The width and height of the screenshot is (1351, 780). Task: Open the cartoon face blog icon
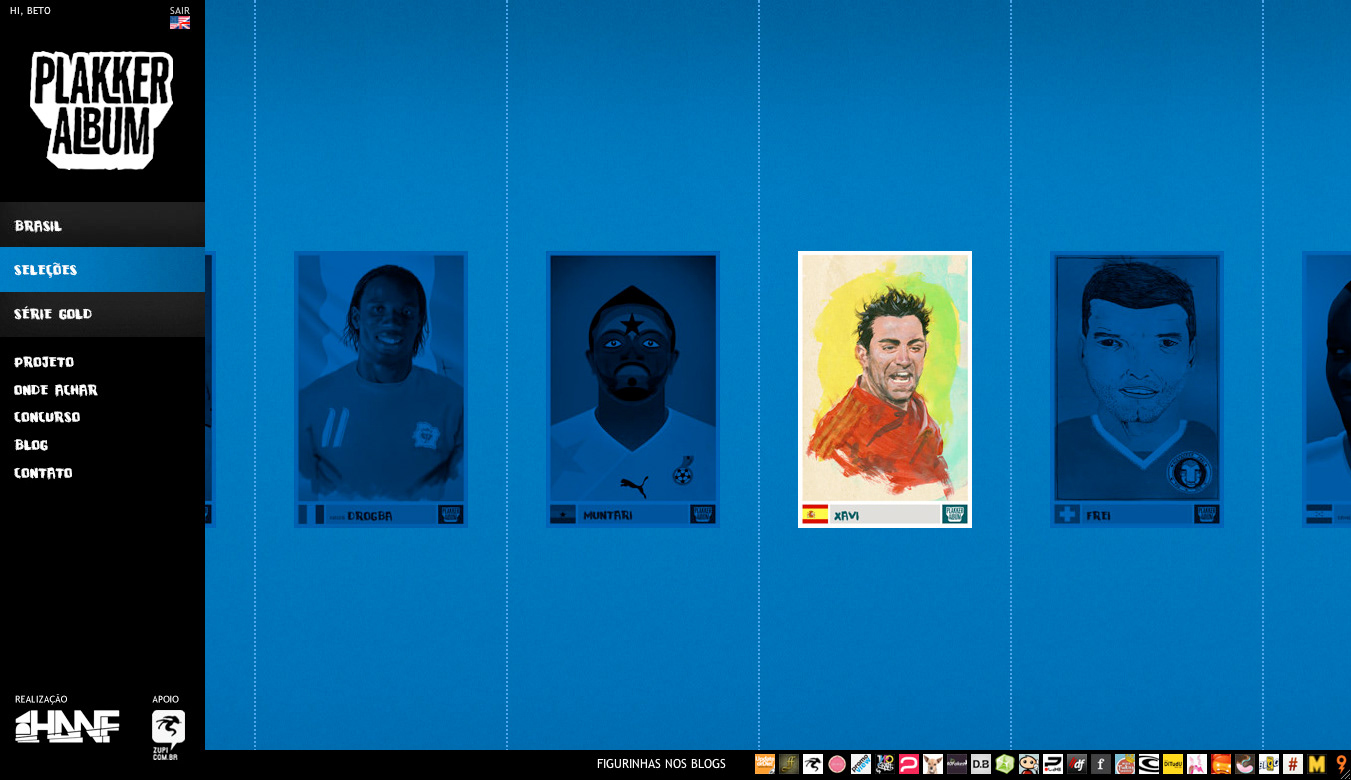1029,764
